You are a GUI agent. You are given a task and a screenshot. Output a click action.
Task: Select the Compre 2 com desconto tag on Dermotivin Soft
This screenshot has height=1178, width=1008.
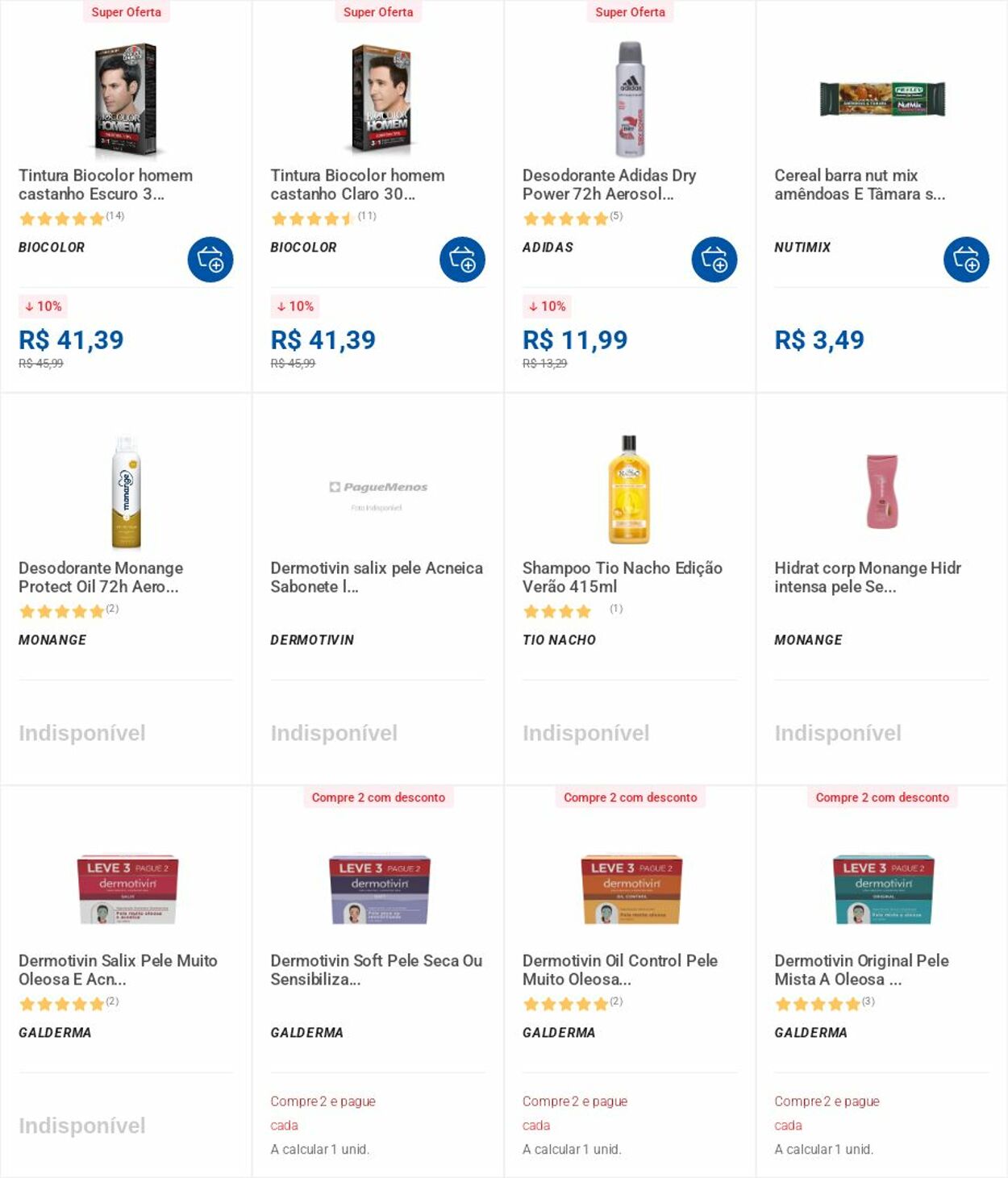[378, 797]
